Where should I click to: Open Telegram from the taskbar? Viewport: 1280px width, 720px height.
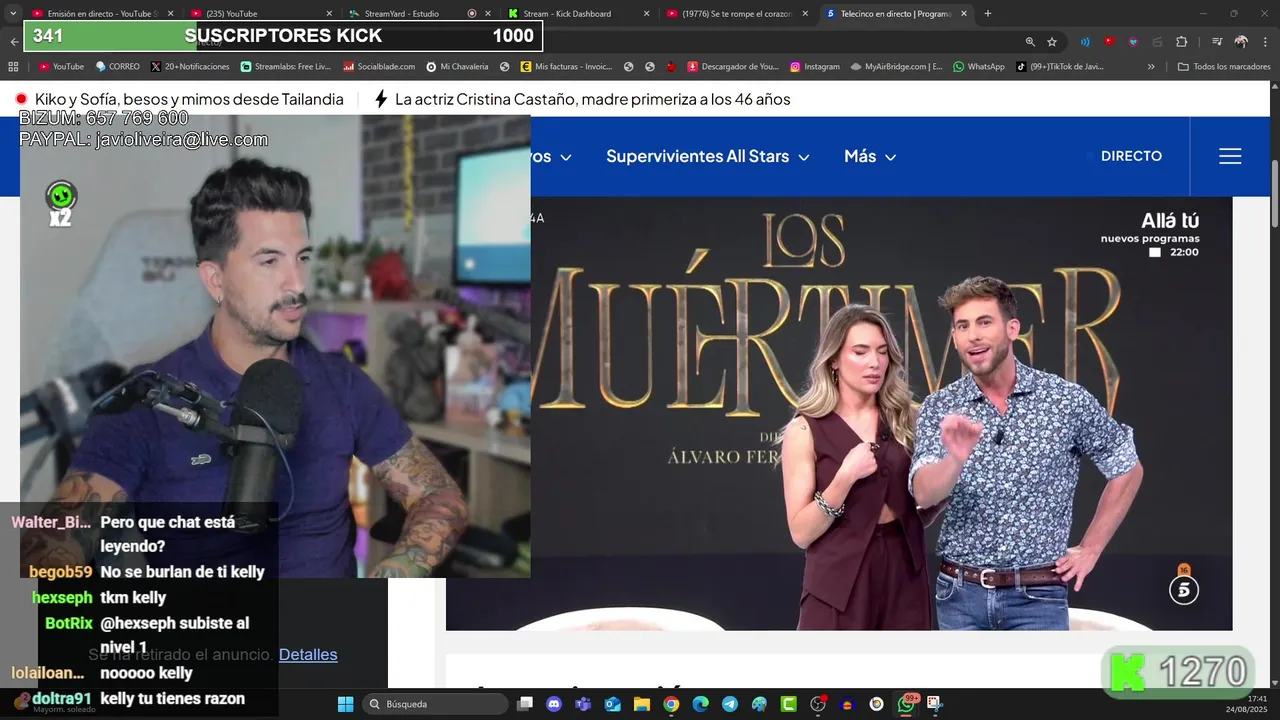pyautogui.click(x=730, y=704)
